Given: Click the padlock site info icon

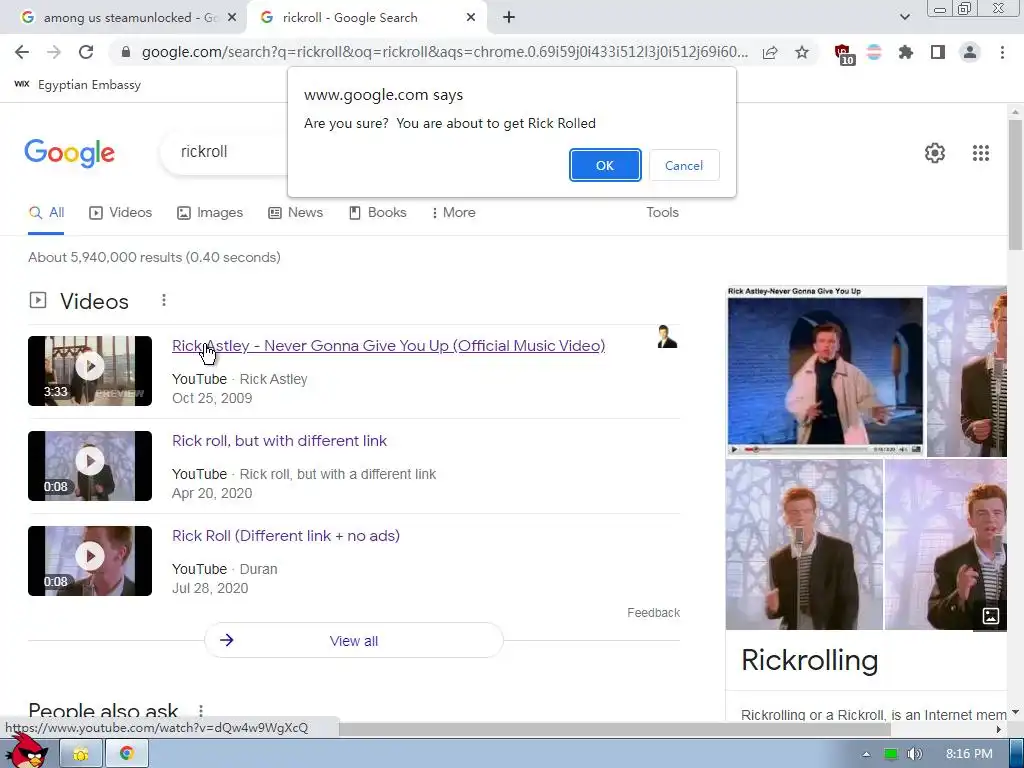Looking at the screenshot, I should click(126, 52).
